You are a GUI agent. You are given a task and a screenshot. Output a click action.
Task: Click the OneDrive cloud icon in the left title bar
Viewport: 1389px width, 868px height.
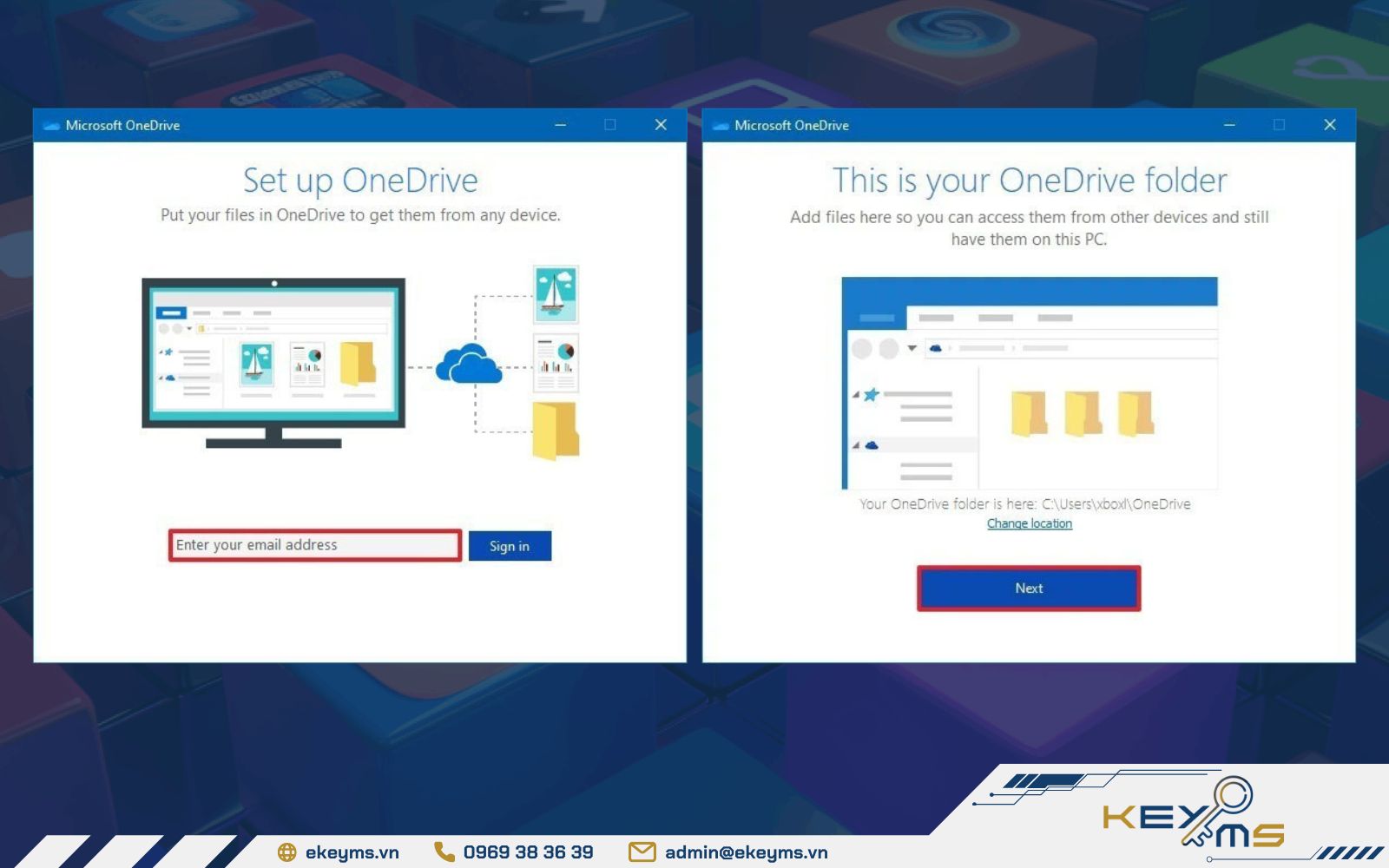51,125
